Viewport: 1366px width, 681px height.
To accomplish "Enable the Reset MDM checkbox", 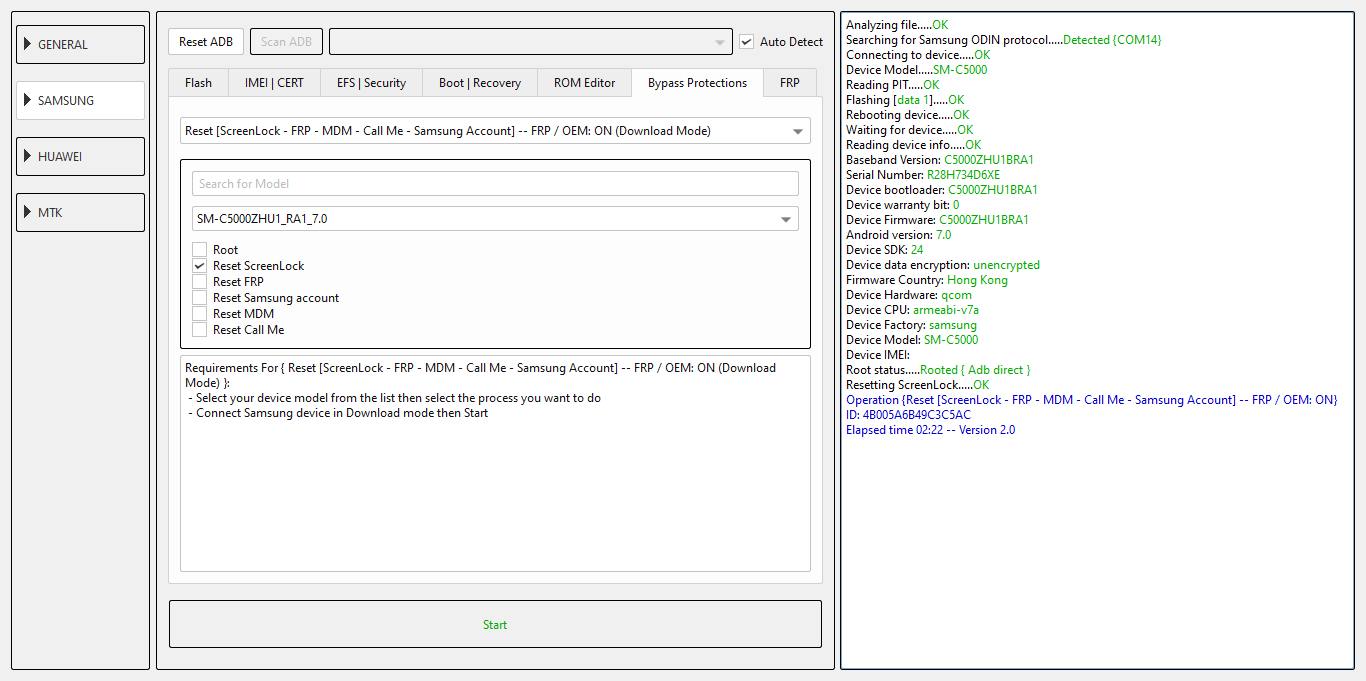I will pyautogui.click(x=200, y=314).
